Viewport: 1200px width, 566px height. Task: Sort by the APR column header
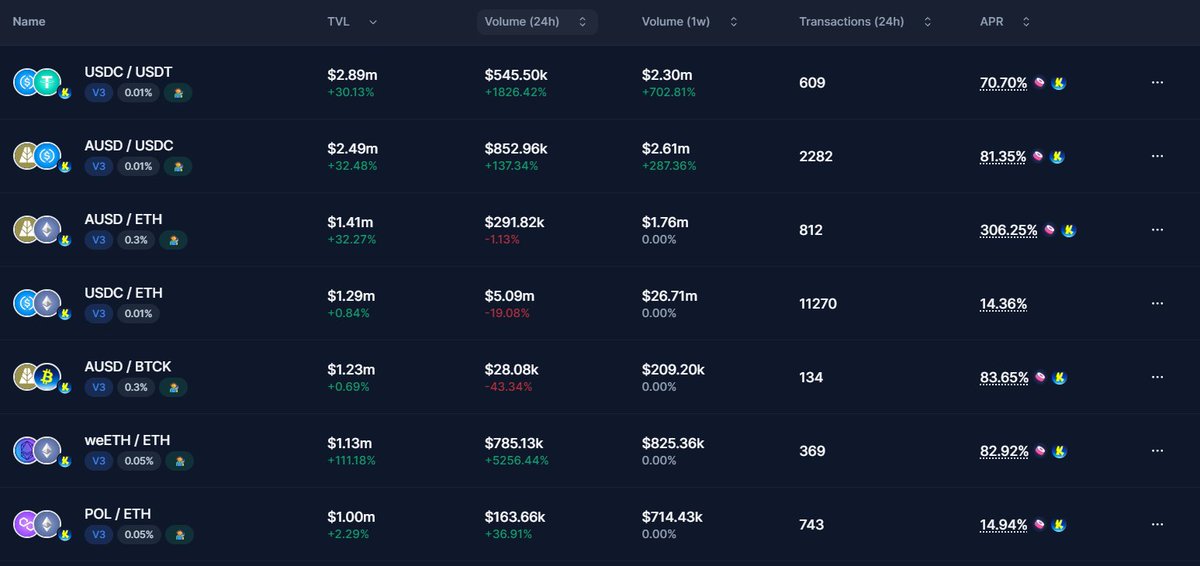(x=1005, y=22)
